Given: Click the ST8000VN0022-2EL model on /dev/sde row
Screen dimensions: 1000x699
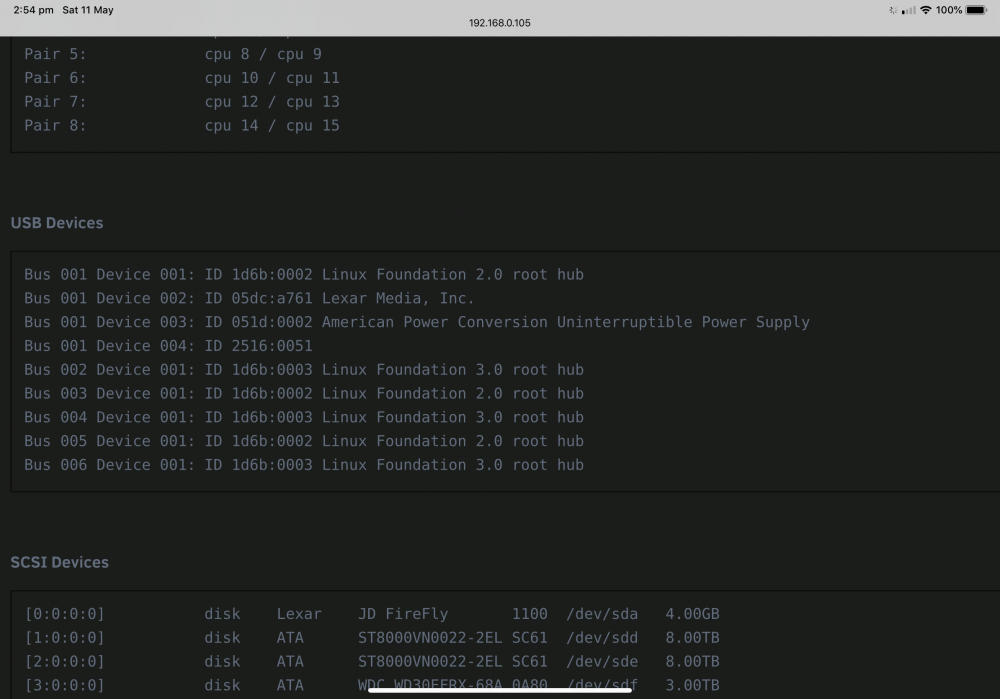Looking at the screenshot, I should coord(430,661).
